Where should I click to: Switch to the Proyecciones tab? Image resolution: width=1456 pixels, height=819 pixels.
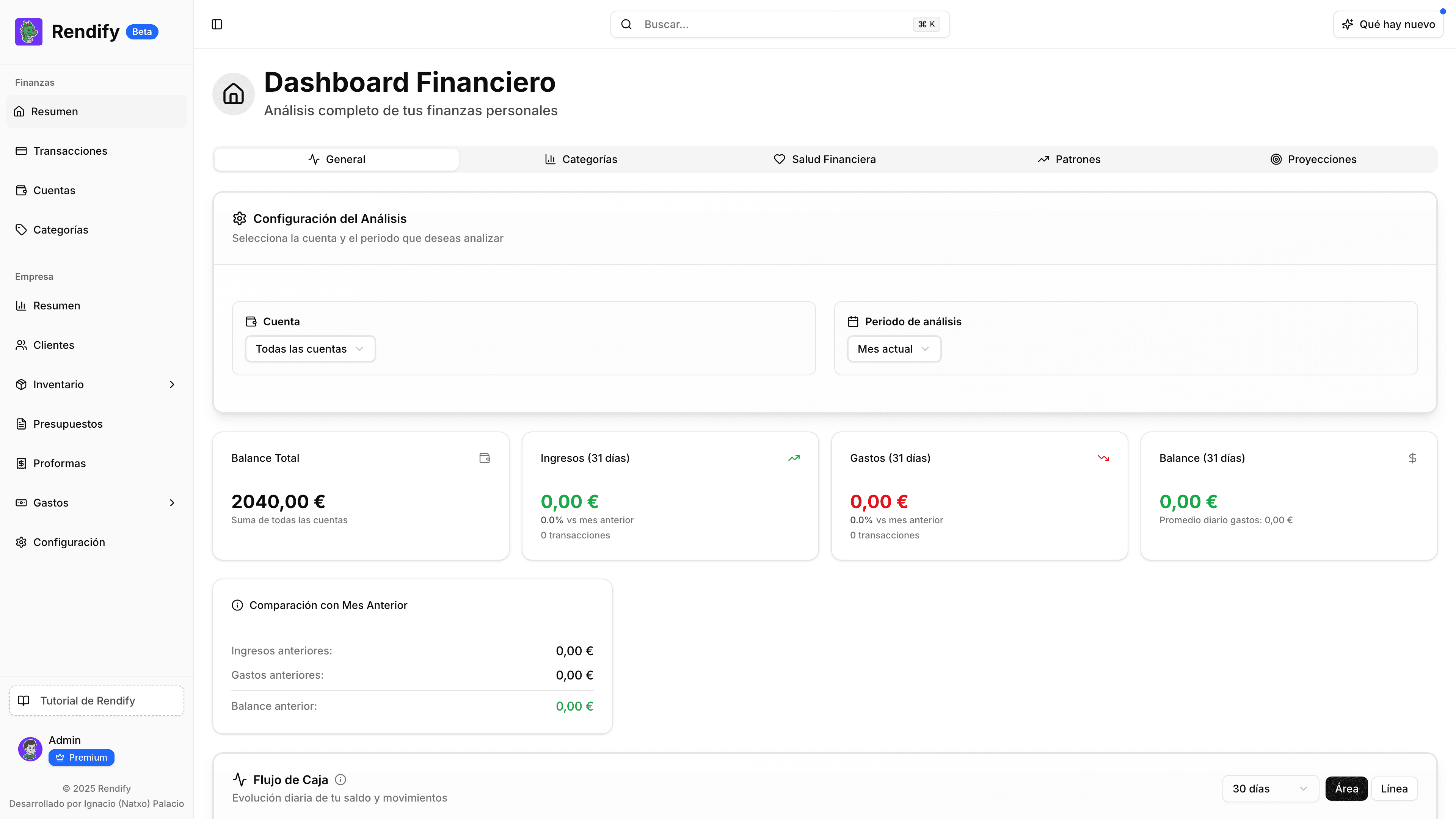click(x=1313, y=159)
